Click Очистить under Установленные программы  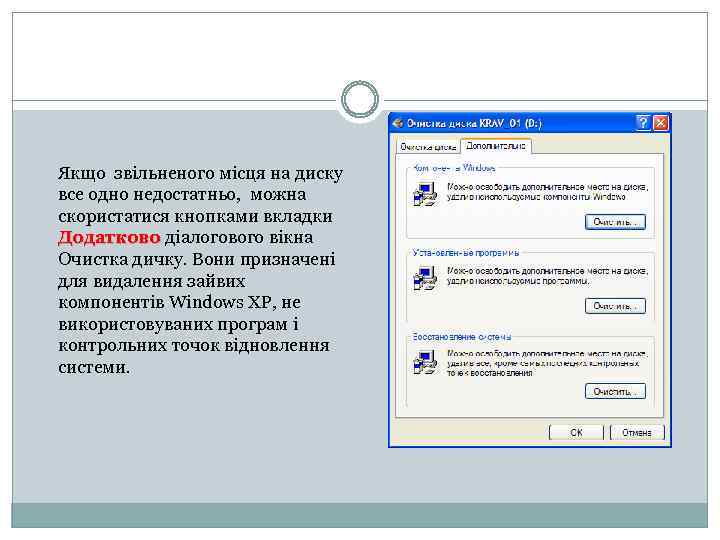pyautogui.click(x=615, y=306)
